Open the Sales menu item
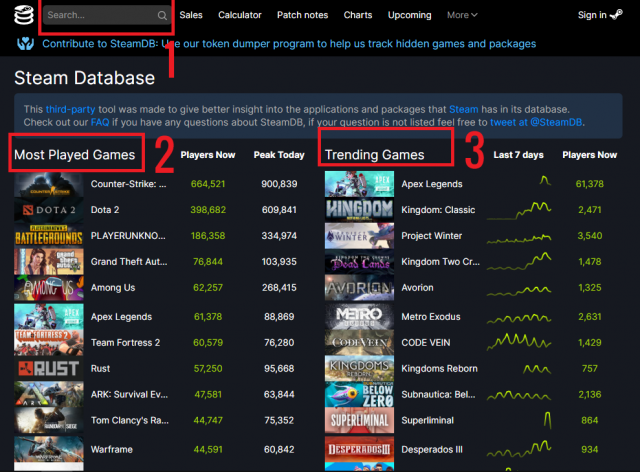 pos(191,15)
